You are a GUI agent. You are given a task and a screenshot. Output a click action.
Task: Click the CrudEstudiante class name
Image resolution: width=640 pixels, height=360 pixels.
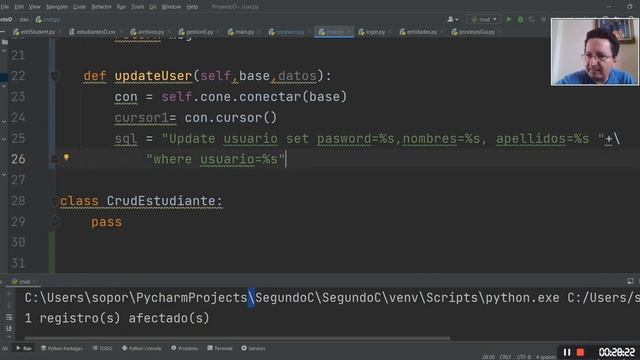161,201
